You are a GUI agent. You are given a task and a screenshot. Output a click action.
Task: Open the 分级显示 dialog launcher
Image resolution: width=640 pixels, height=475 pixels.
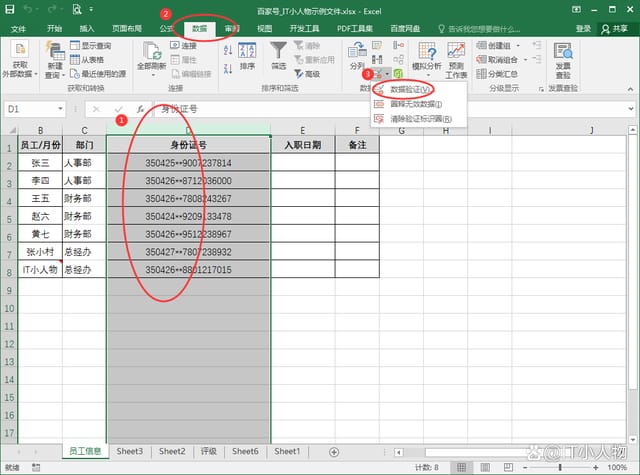[541, 89]
